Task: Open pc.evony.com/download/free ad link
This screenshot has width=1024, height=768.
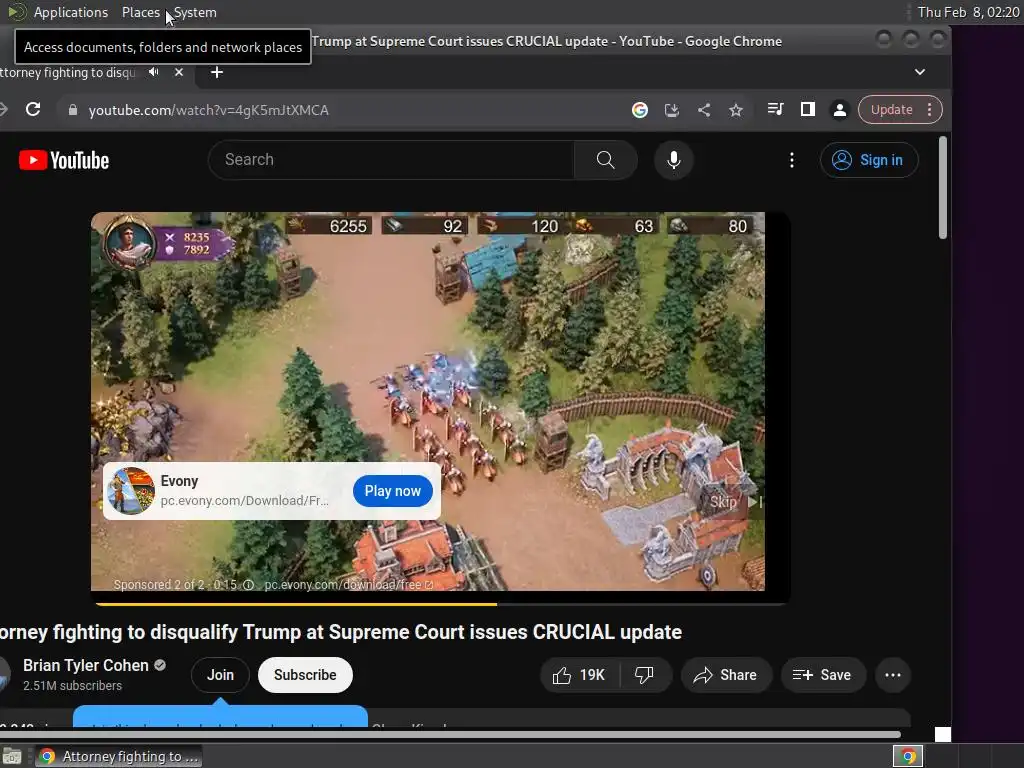Action: [x=348, y=585]
